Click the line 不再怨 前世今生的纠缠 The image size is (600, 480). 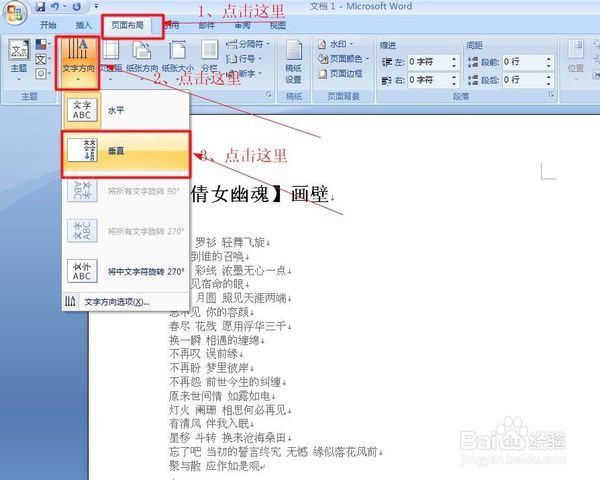pyautogui.click(x=225, y=382)
